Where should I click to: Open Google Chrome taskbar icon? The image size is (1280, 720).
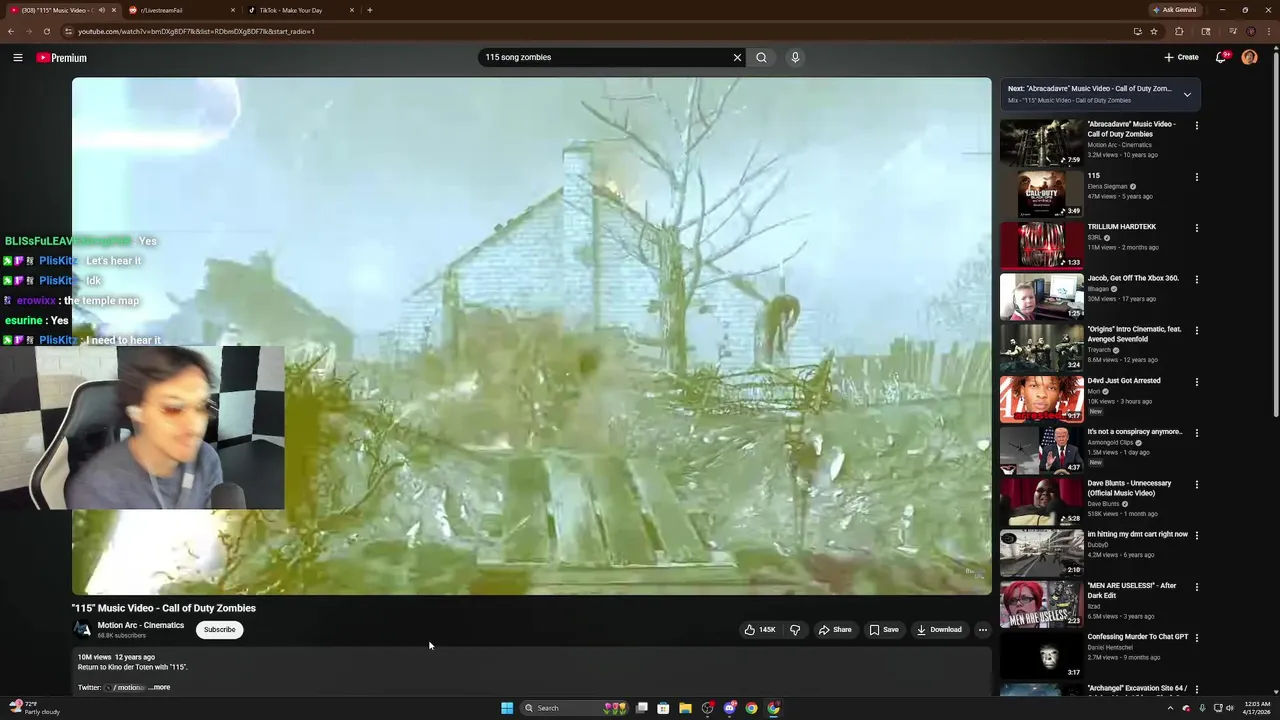[x=751, y=708]
